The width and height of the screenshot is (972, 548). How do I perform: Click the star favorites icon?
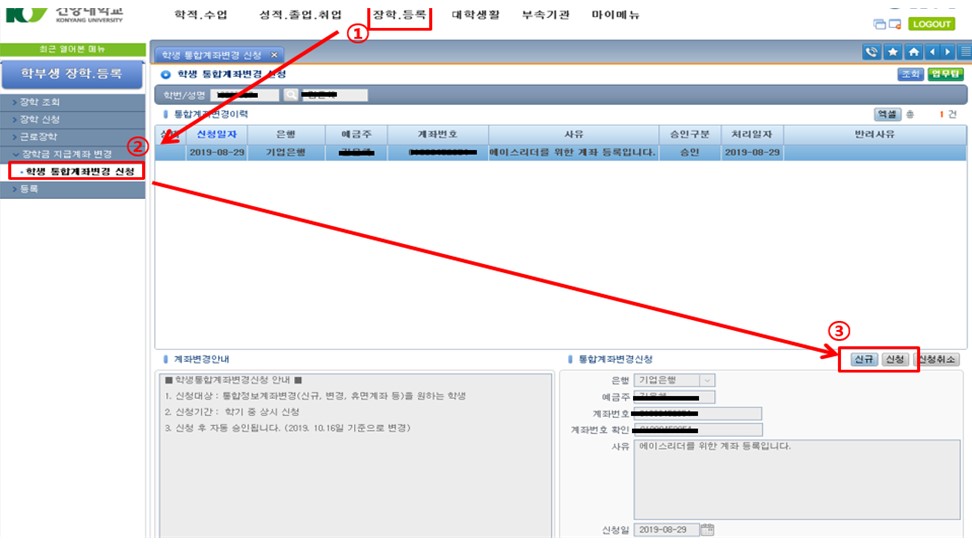tap(893, 53)
